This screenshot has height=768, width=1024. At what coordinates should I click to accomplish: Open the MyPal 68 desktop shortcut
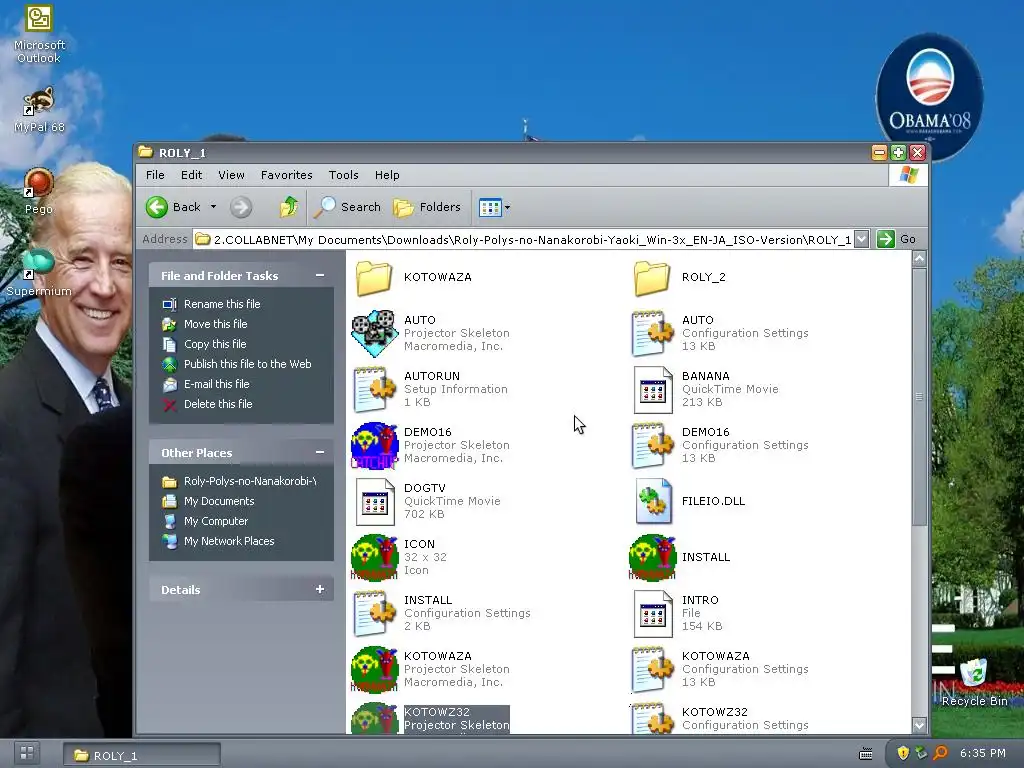click(x=39, y=110)
